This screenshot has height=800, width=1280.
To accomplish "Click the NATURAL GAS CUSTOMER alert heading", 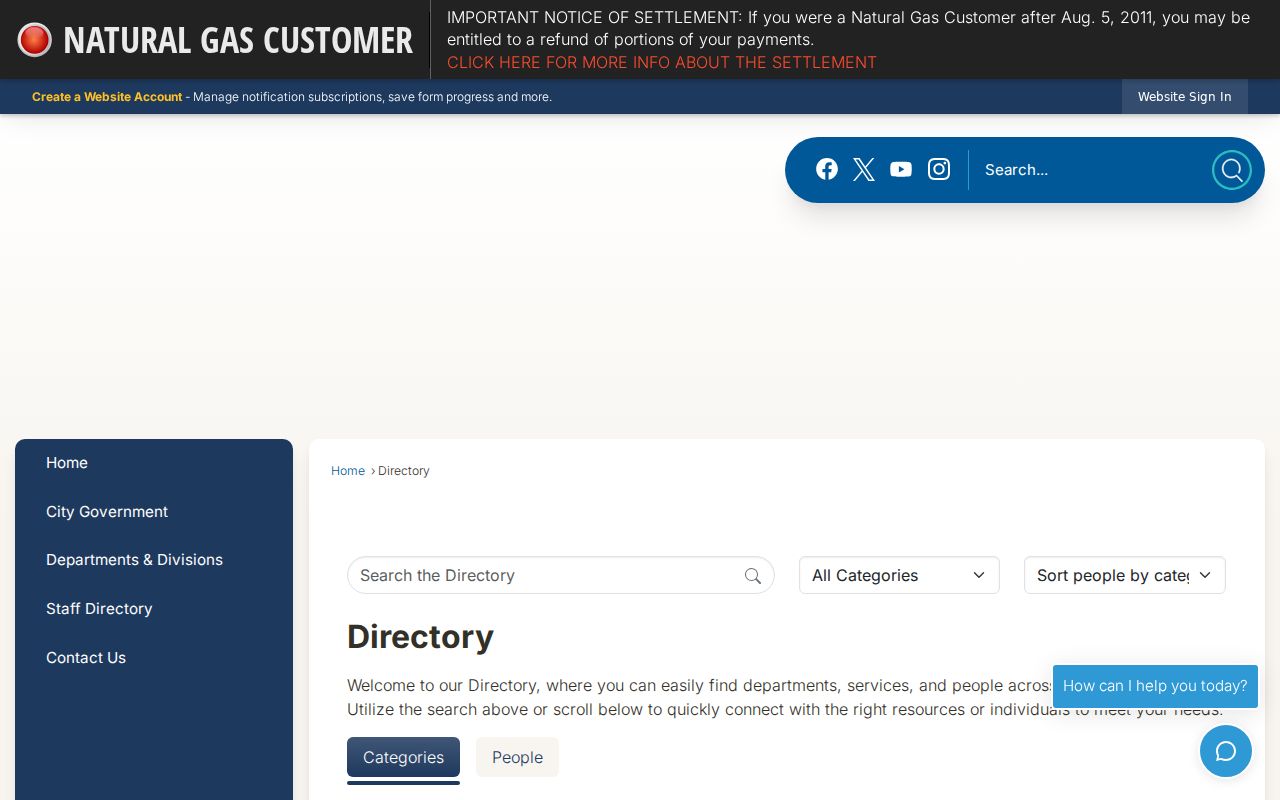I will pos(238,40).
